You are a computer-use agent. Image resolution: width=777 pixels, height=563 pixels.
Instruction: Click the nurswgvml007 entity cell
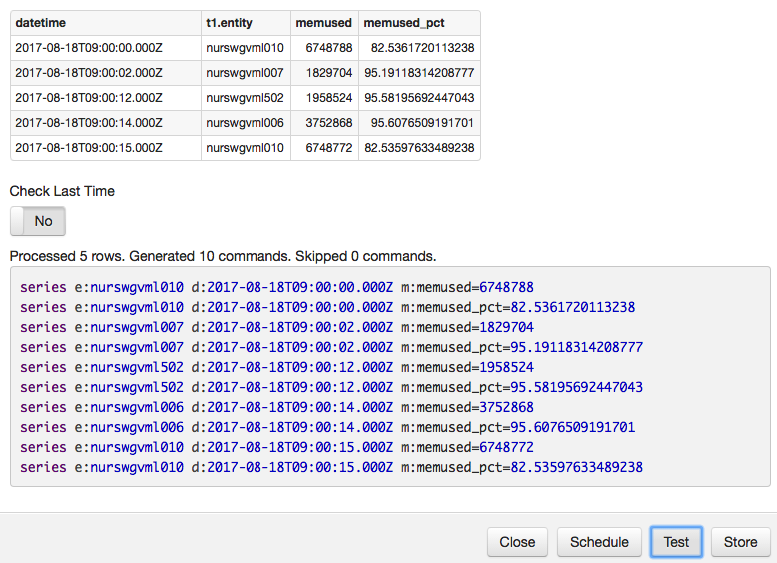tap(244, 73)
